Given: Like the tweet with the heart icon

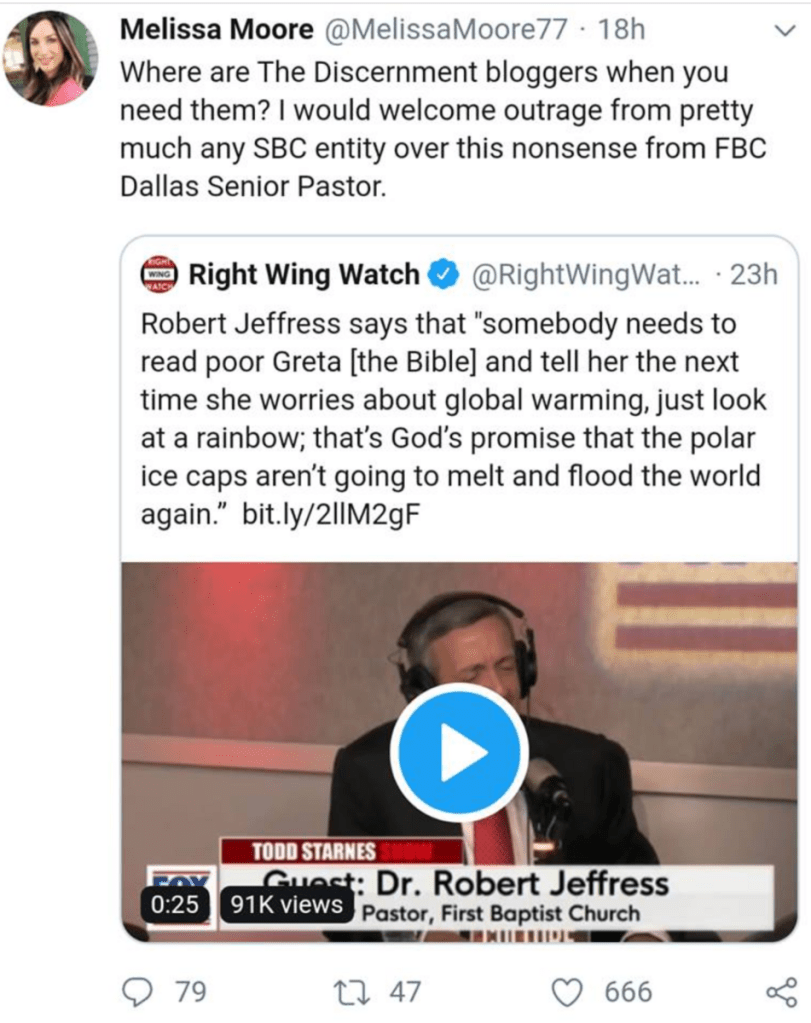Looking at the screenshot, I should pyautogui.click(x=568, y=991).
